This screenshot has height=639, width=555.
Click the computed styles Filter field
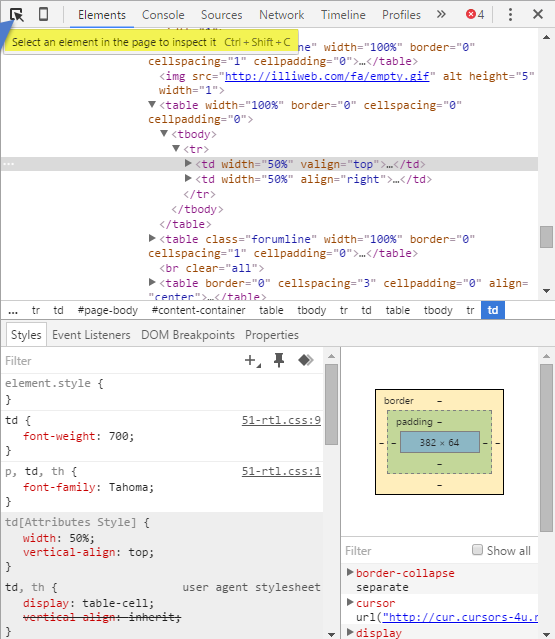pyautogui.click(x=405, y=551)
